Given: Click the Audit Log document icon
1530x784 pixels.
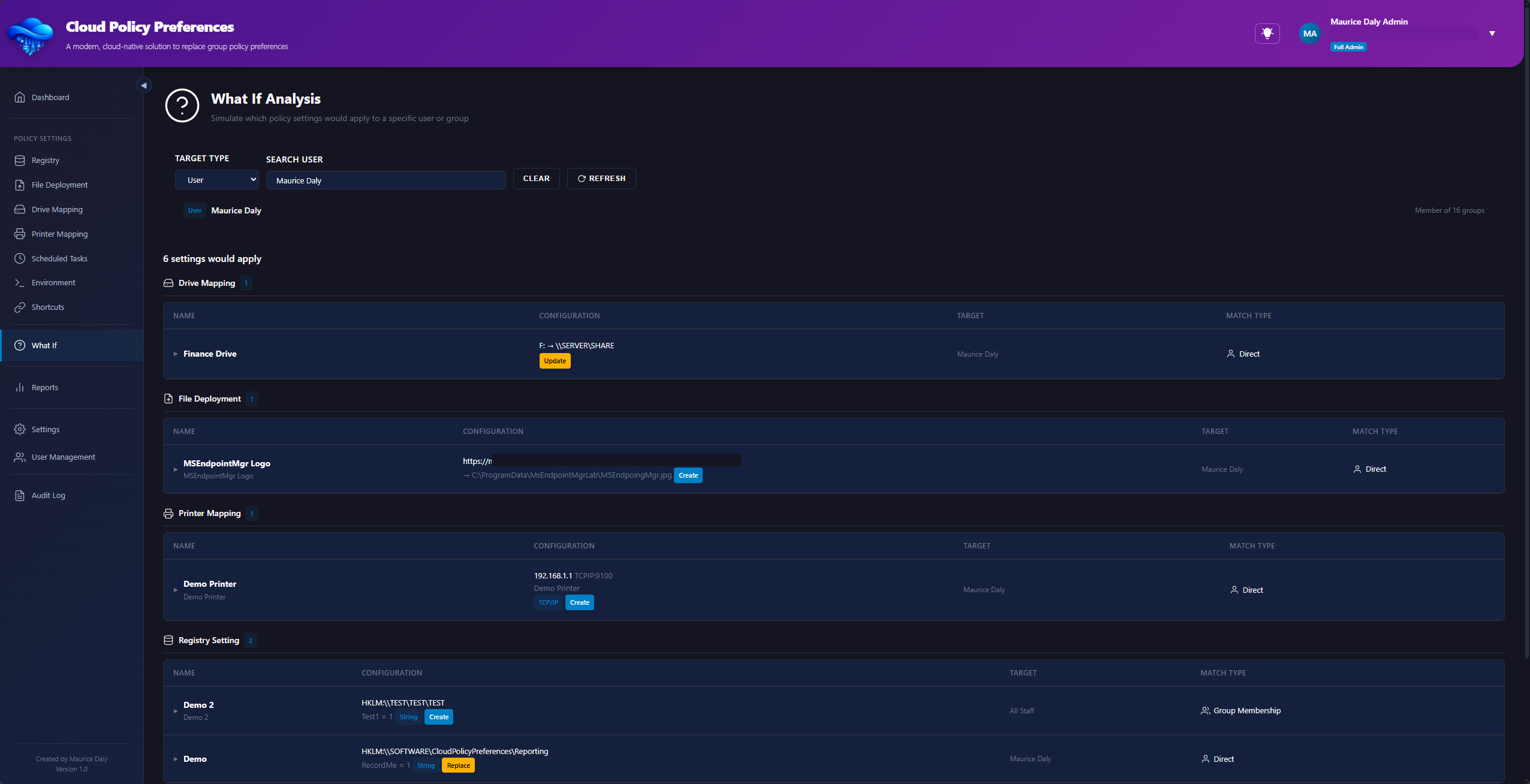Looking at the screenshot, I should tap(20, 495).
